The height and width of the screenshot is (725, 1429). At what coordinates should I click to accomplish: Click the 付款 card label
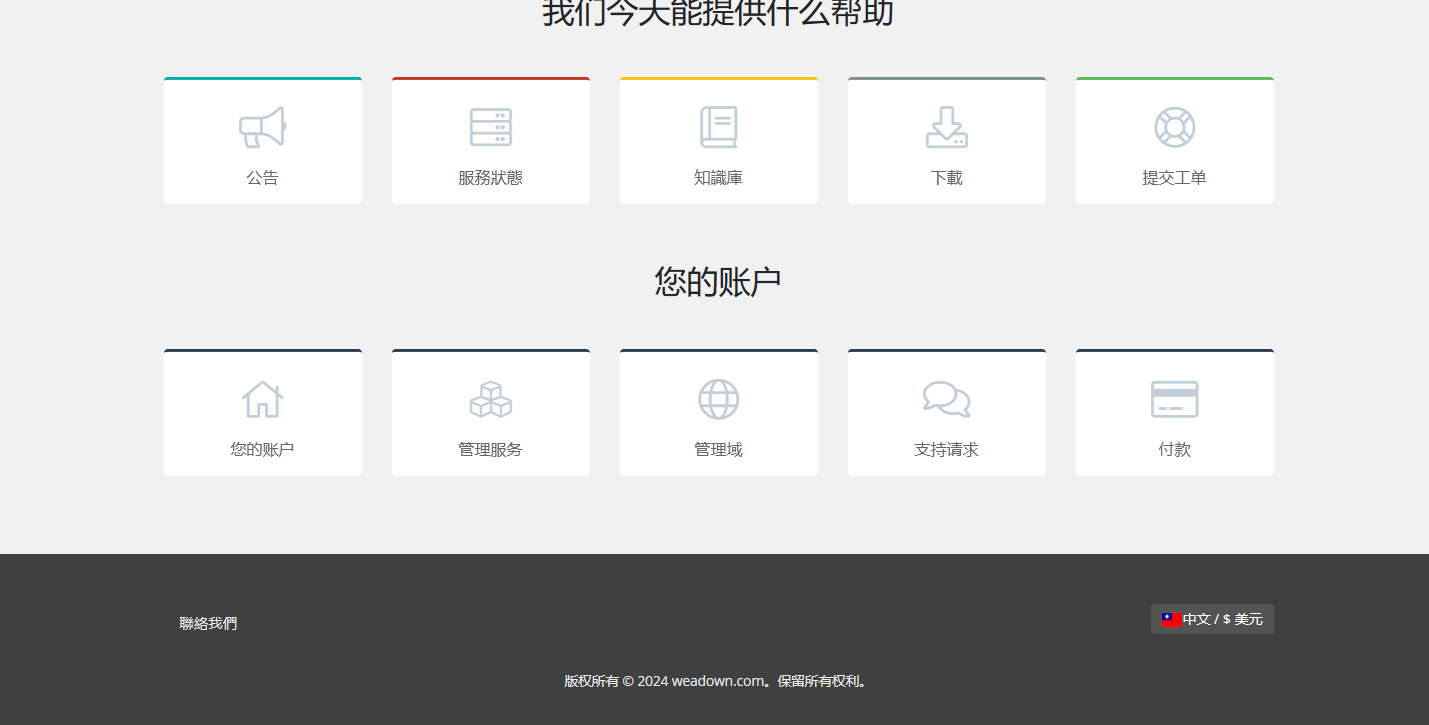pos(1174,450)
